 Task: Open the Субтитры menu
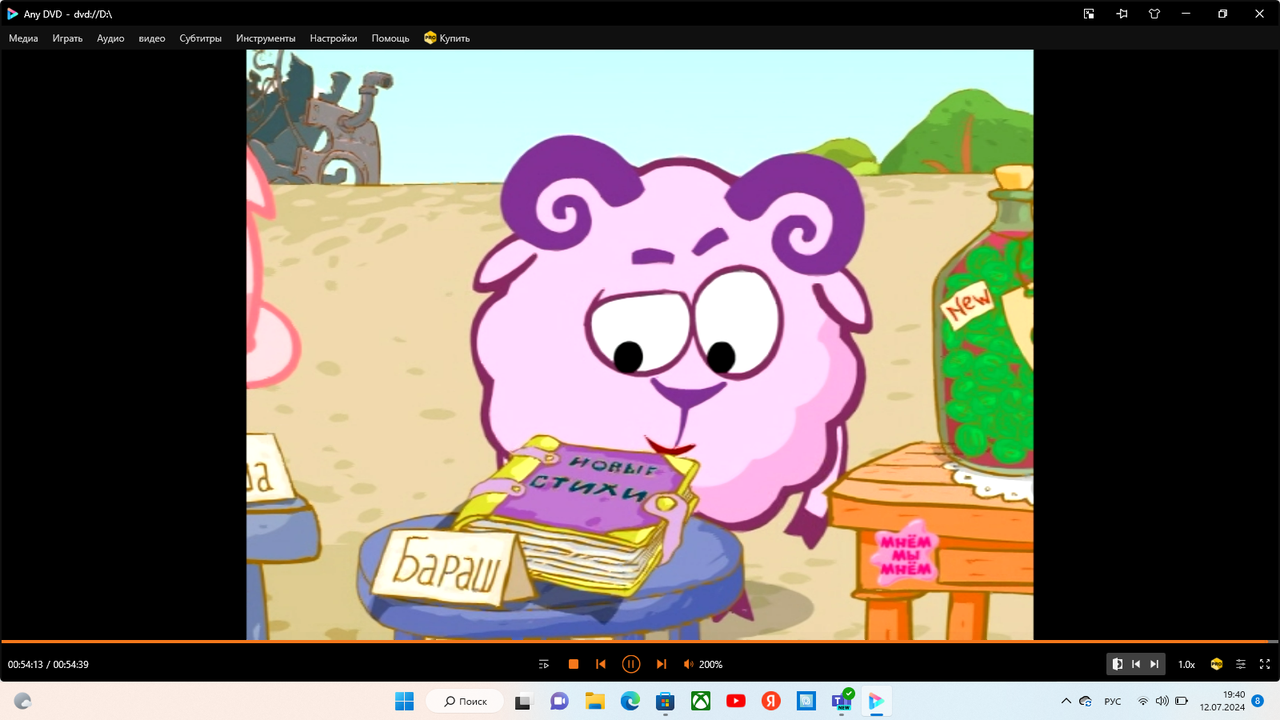pos(201,38)
